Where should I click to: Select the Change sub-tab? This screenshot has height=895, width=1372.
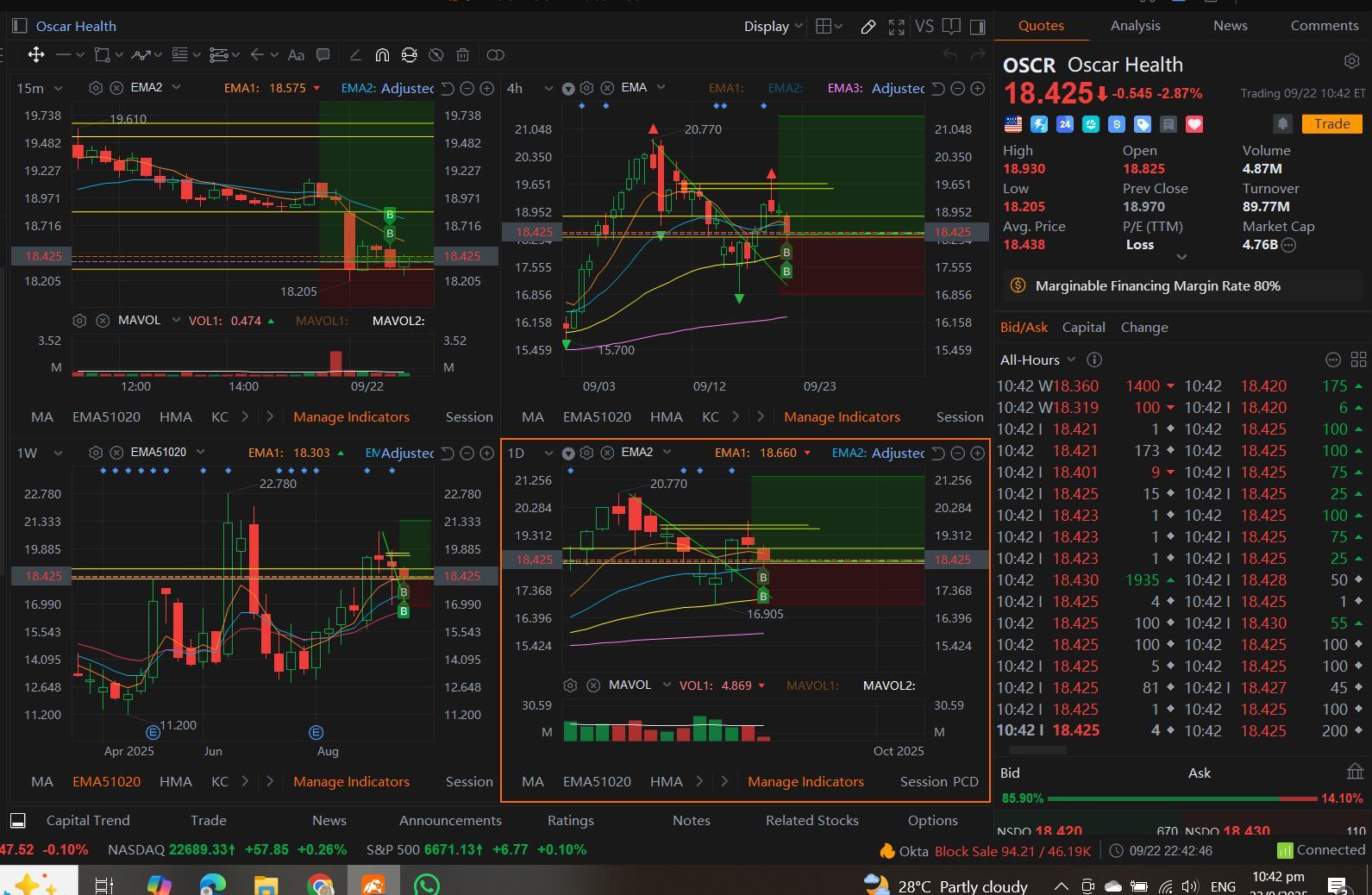pos(1144,328)
